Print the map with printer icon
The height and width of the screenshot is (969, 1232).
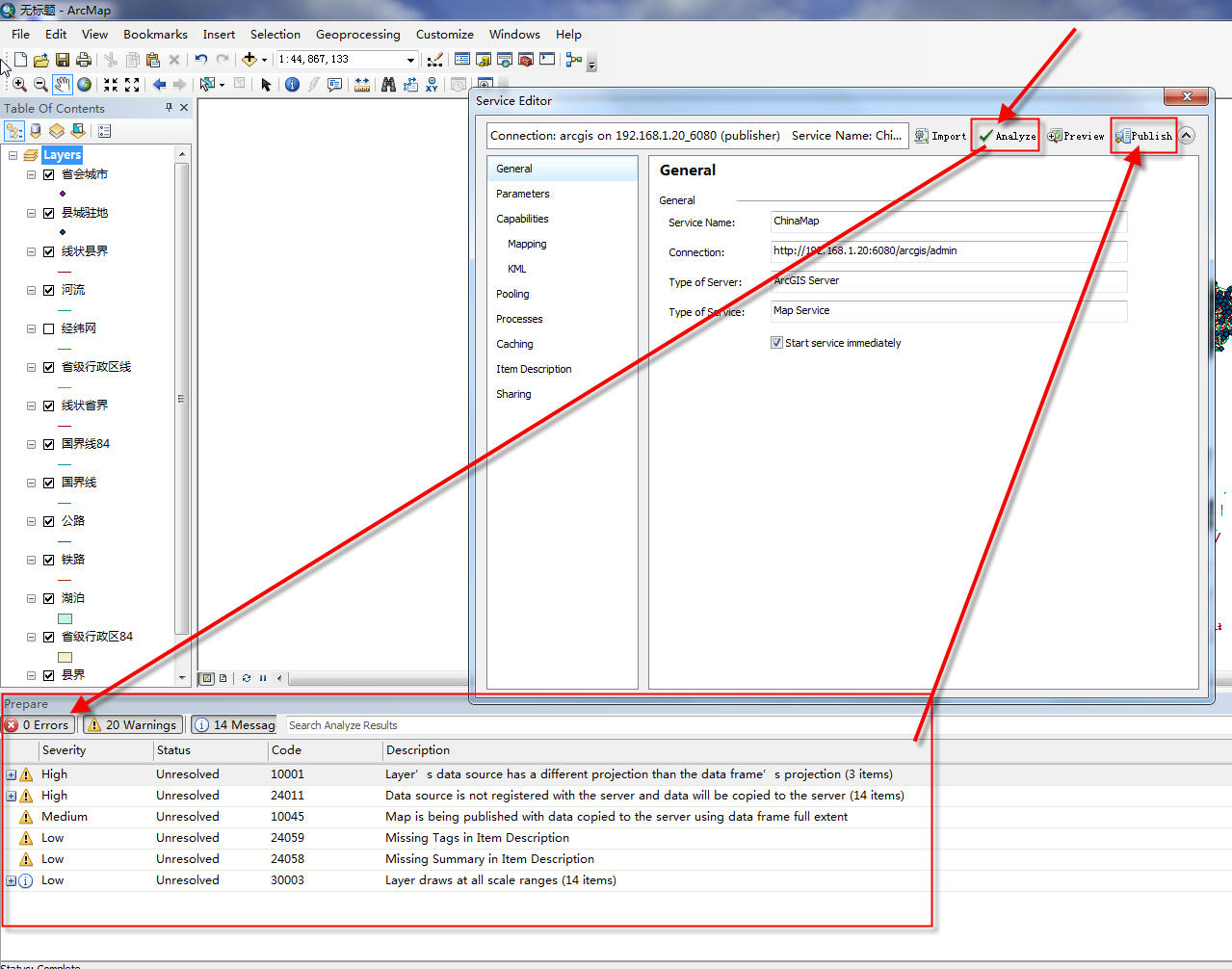coord(84,60)
